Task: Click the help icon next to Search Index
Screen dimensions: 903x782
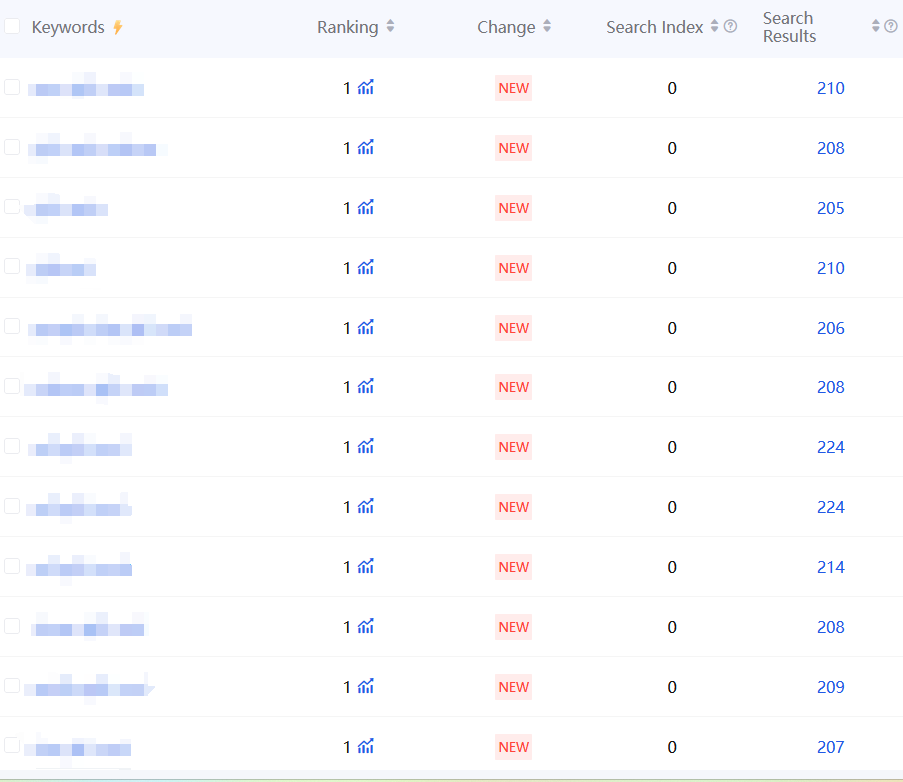Action: [x=730, y=27]
